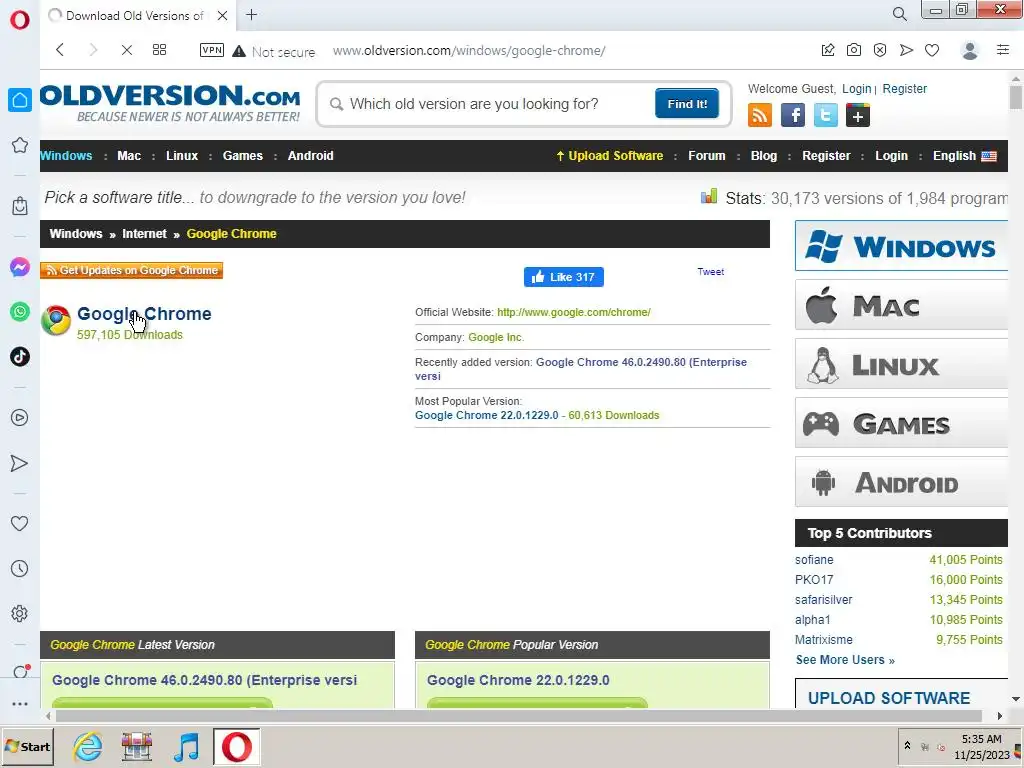Stop loading the page
The height and width of the screenshot is (768, 1024).
127,50
